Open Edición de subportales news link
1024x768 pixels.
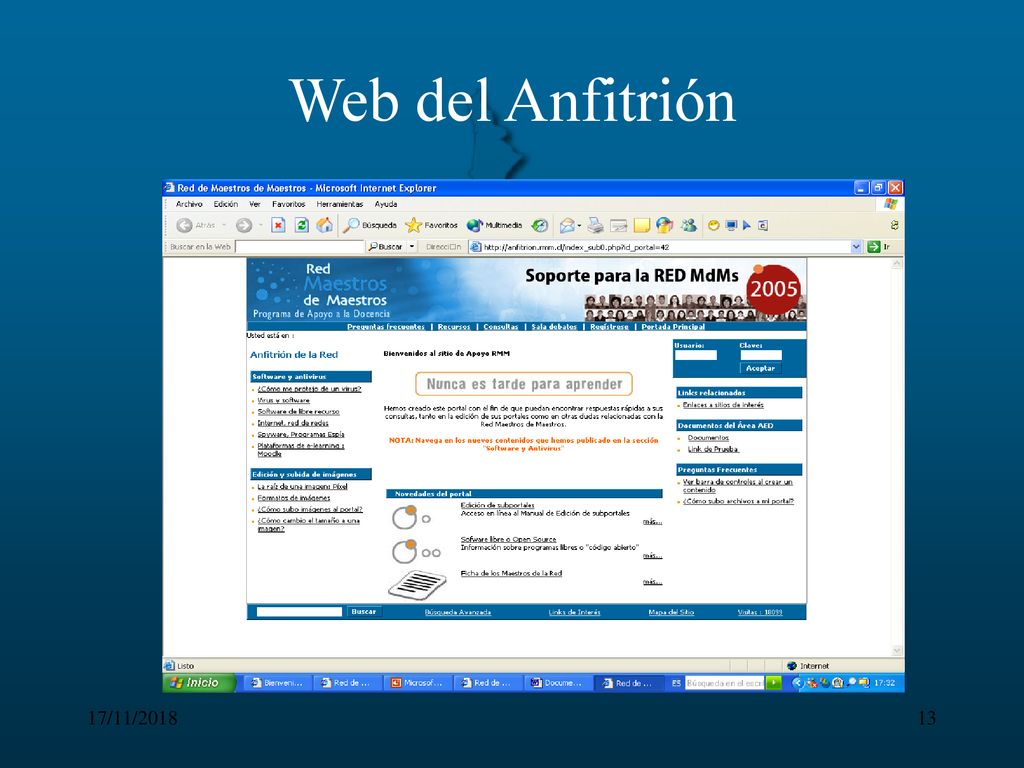[497, 505]
